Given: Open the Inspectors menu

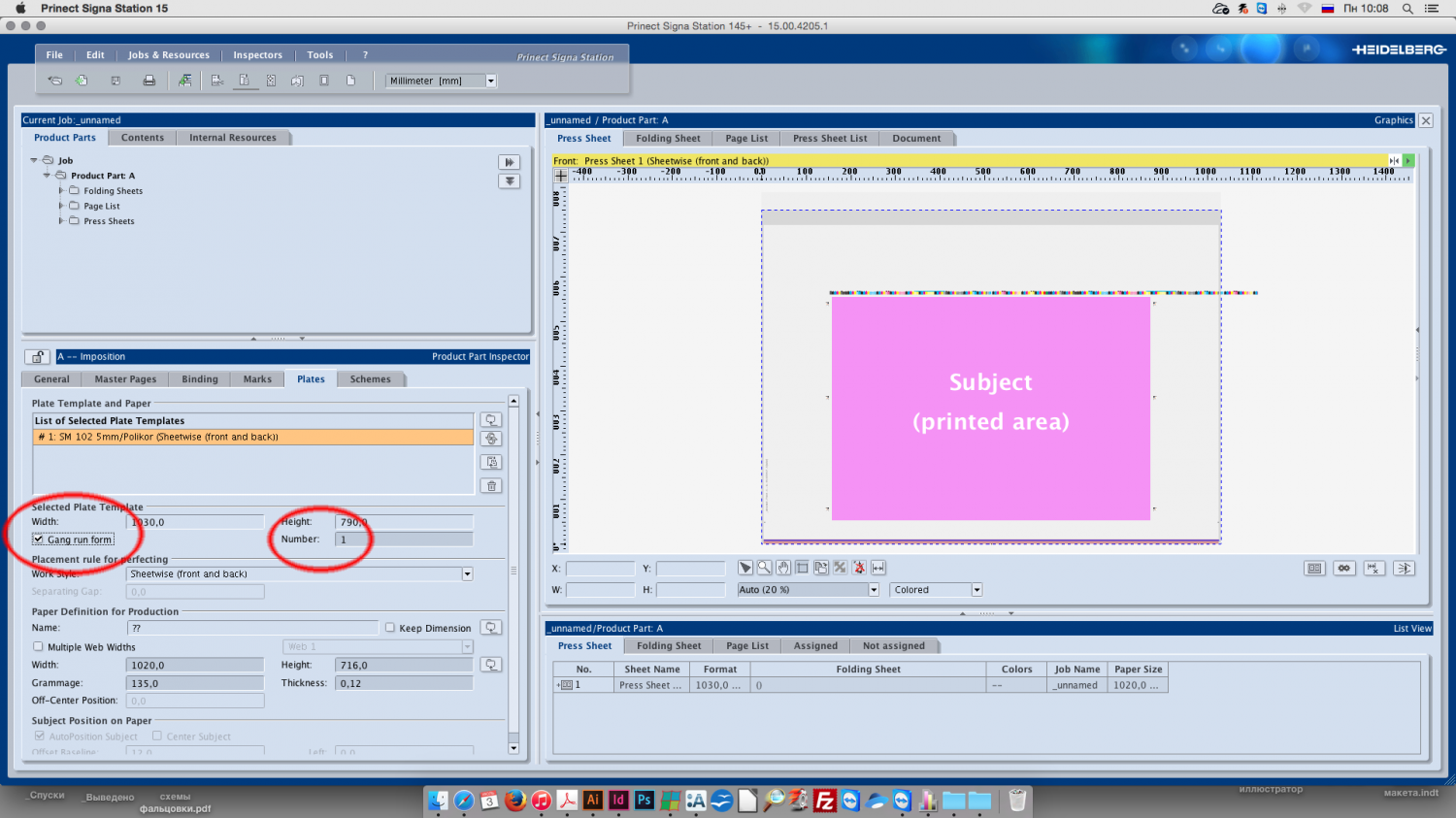Looking at the screenshot, I should coord(257,55).
